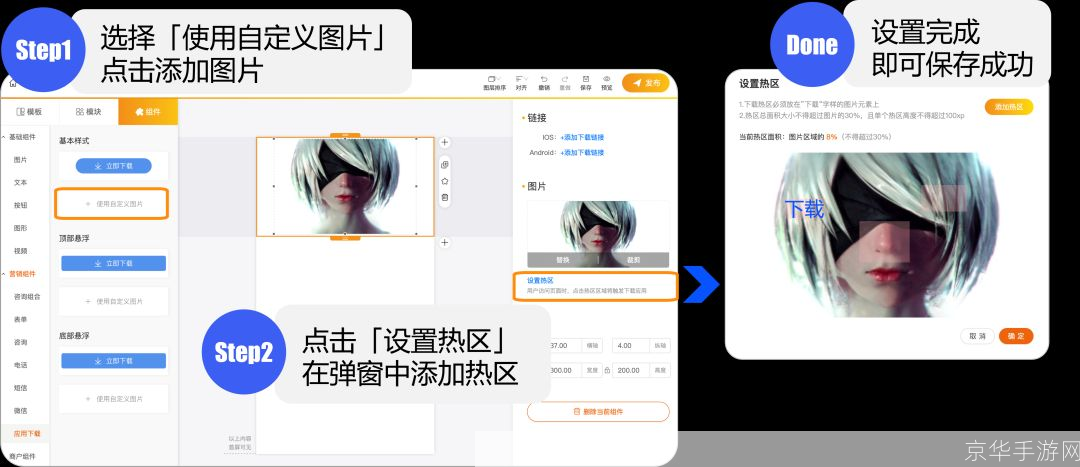1080x467 pixels.
Task: Switch to the 组件 tab
Action: [148, 111]
